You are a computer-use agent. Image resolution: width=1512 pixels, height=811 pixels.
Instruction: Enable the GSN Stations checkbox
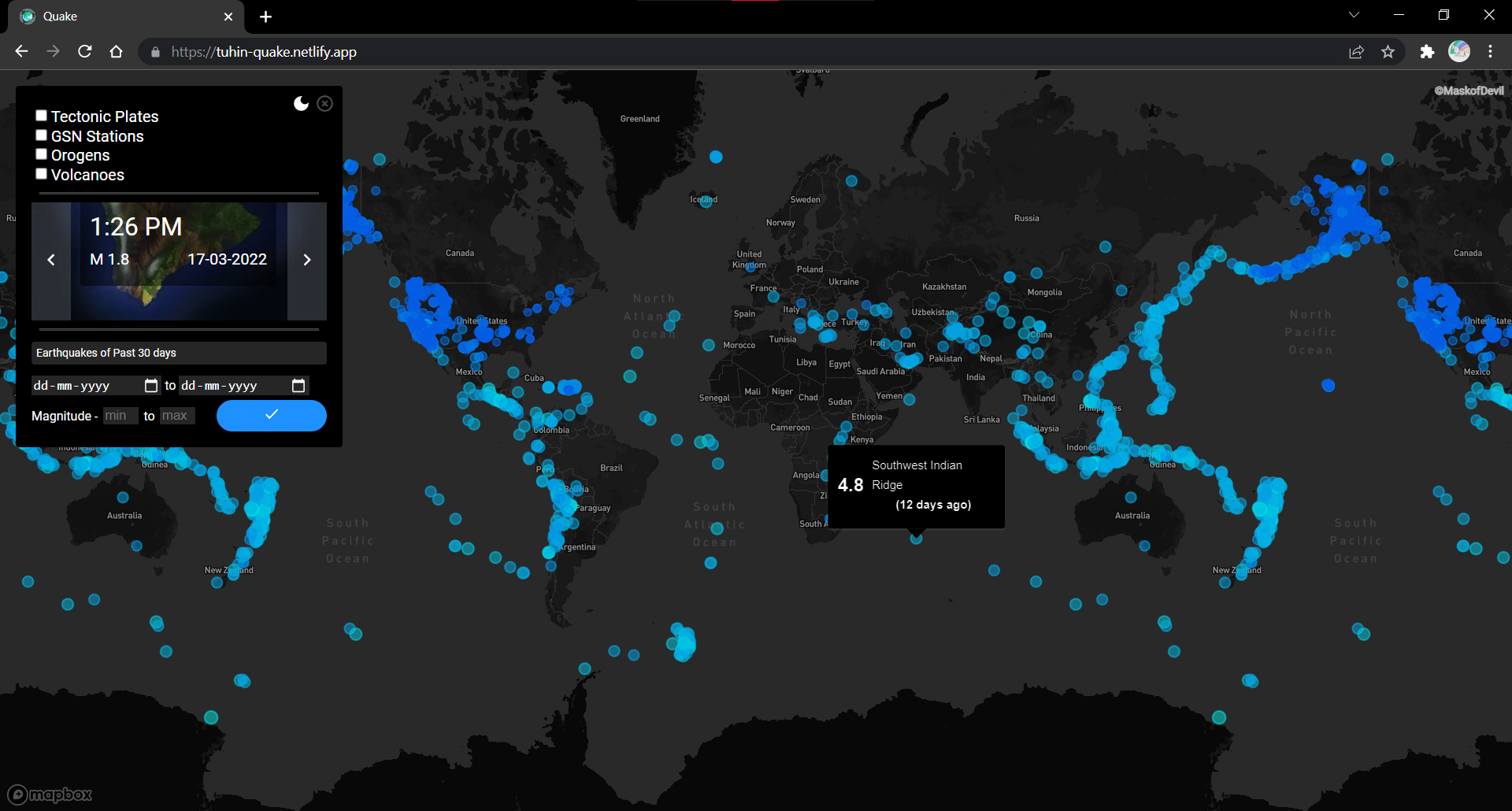(42, 135)
